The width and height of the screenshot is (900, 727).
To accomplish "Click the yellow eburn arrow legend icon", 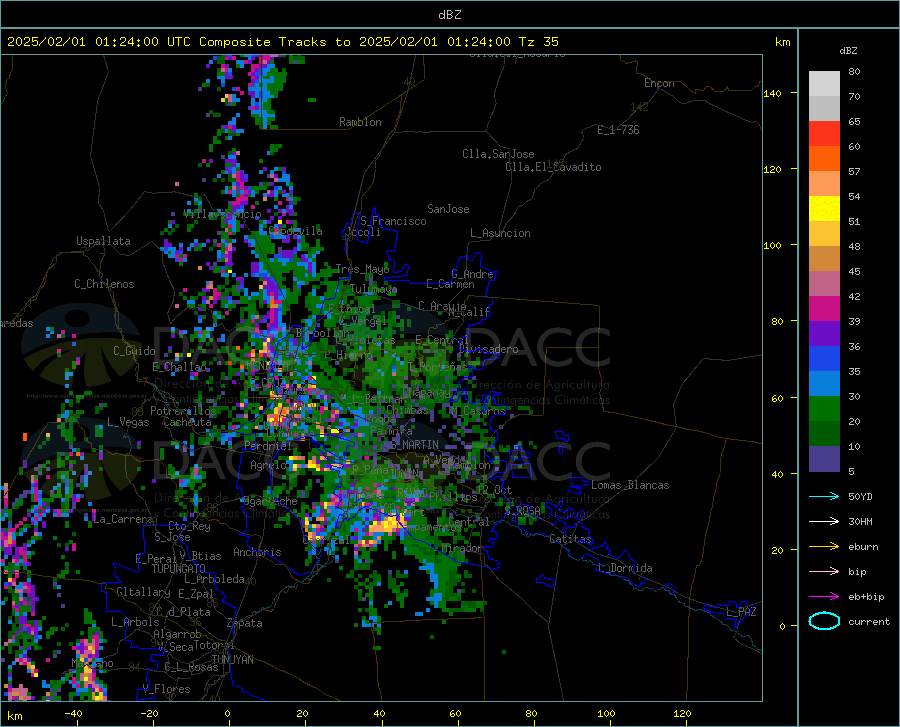I will pyautogui.click(x=824, y=546).
